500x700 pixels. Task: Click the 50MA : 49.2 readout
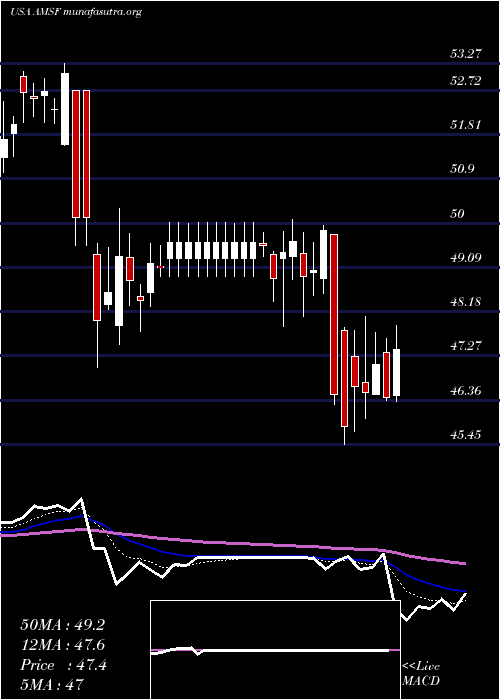coord(62,625)
